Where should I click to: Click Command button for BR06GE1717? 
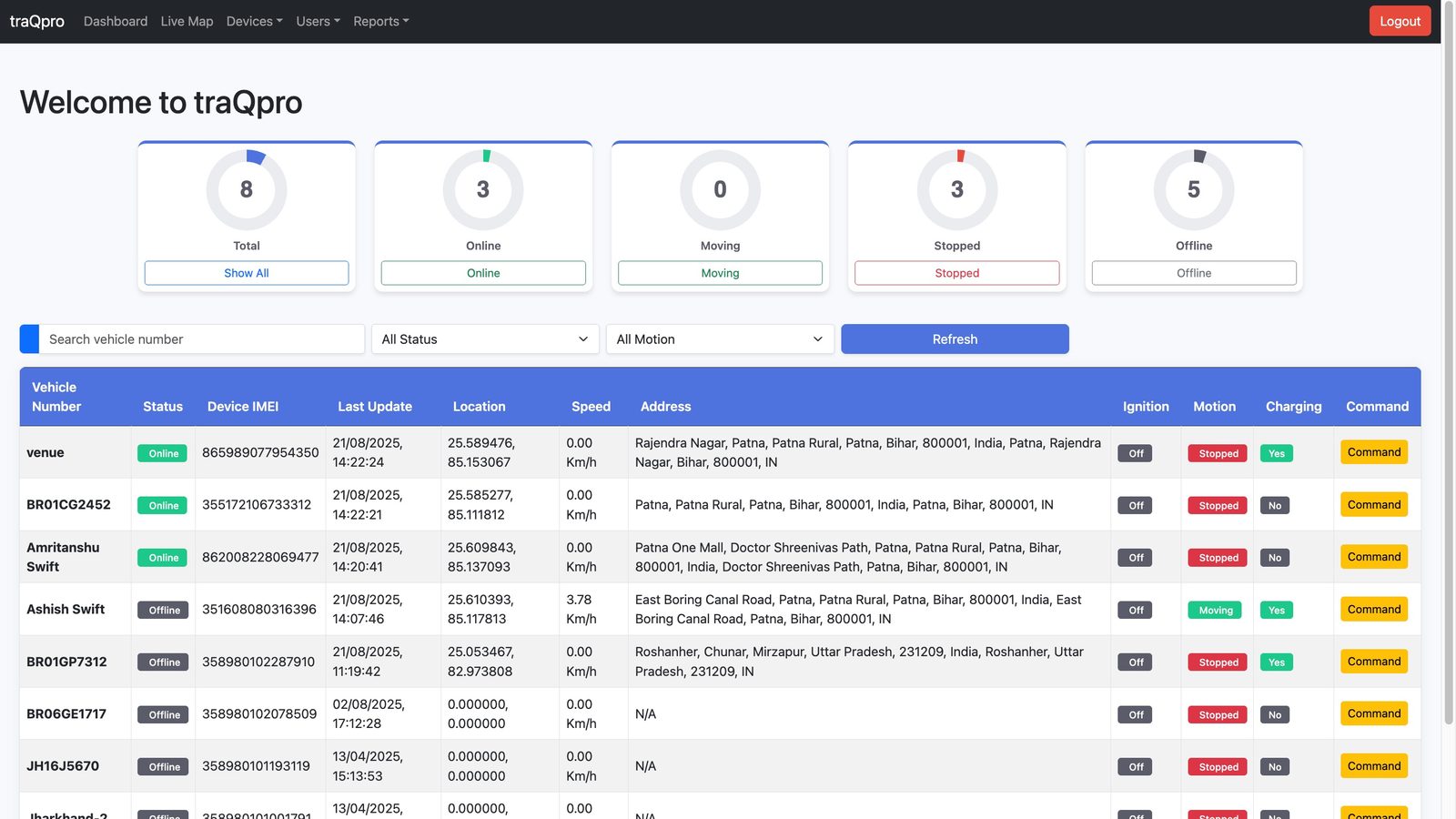click(1374, 713)
